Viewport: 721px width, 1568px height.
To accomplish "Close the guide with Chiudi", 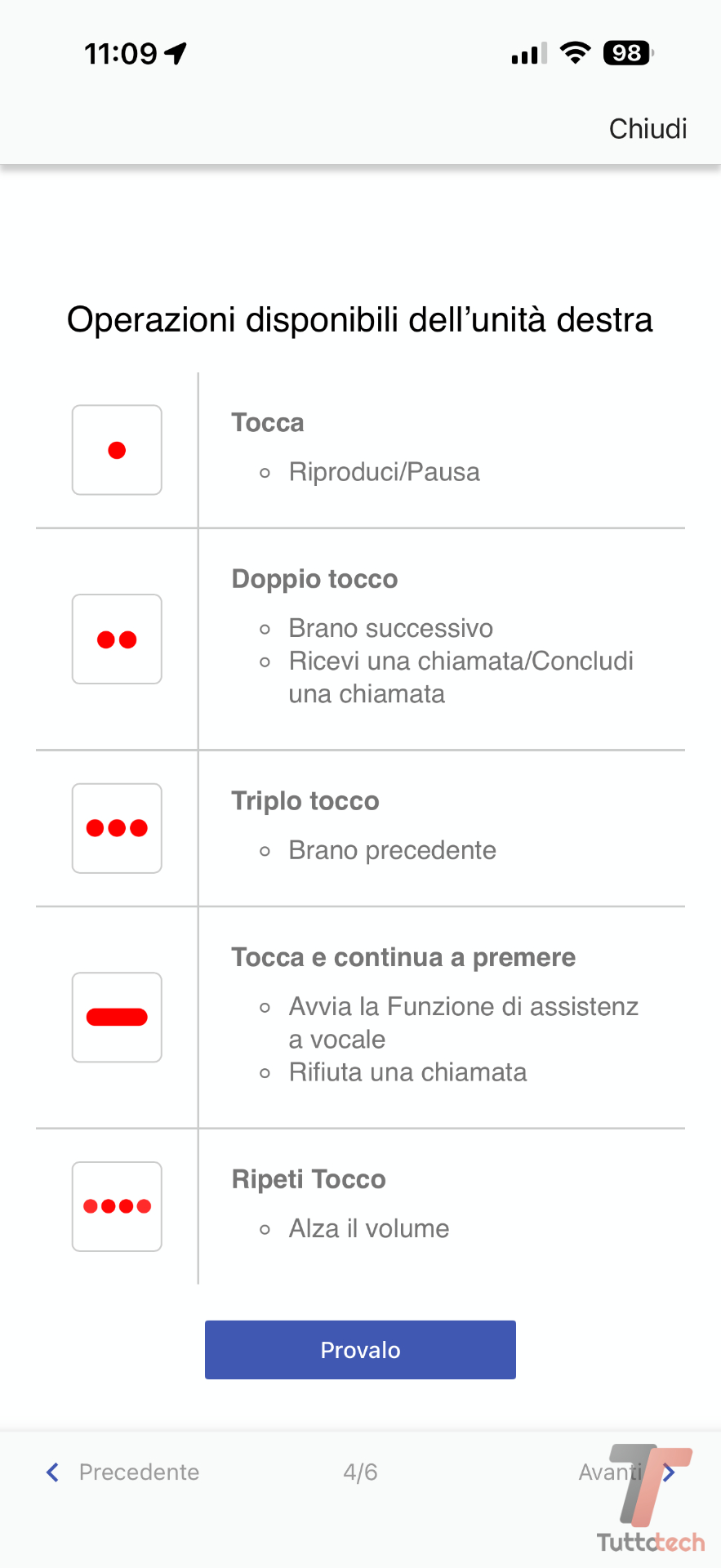I will (648, 129).
